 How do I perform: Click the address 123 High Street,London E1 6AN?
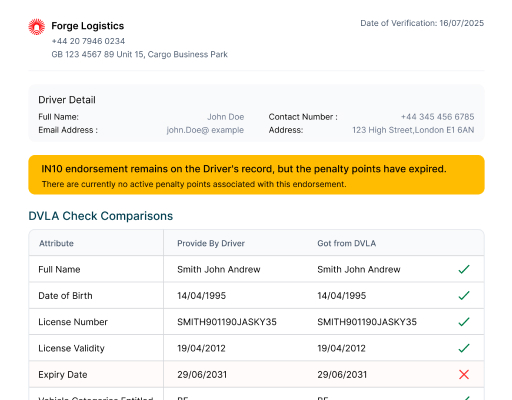(413, 130)
